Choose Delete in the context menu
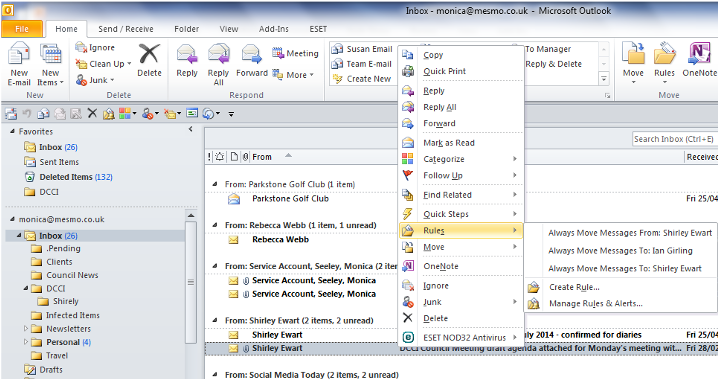Image resolution: width=718 pixels, height=379 pixels. pos(461,319)
